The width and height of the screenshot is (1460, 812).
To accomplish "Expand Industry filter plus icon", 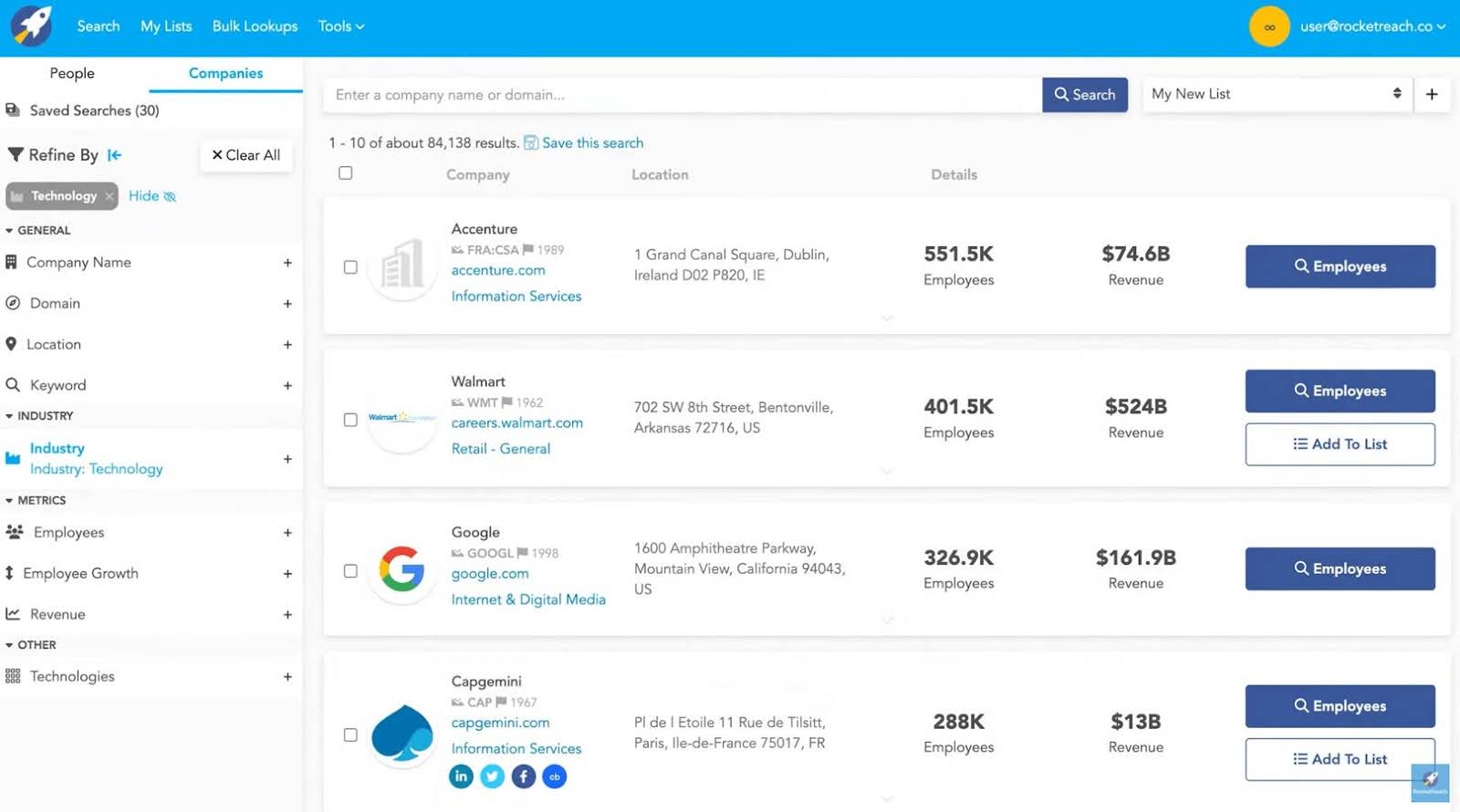I will (x=287, y=459).
